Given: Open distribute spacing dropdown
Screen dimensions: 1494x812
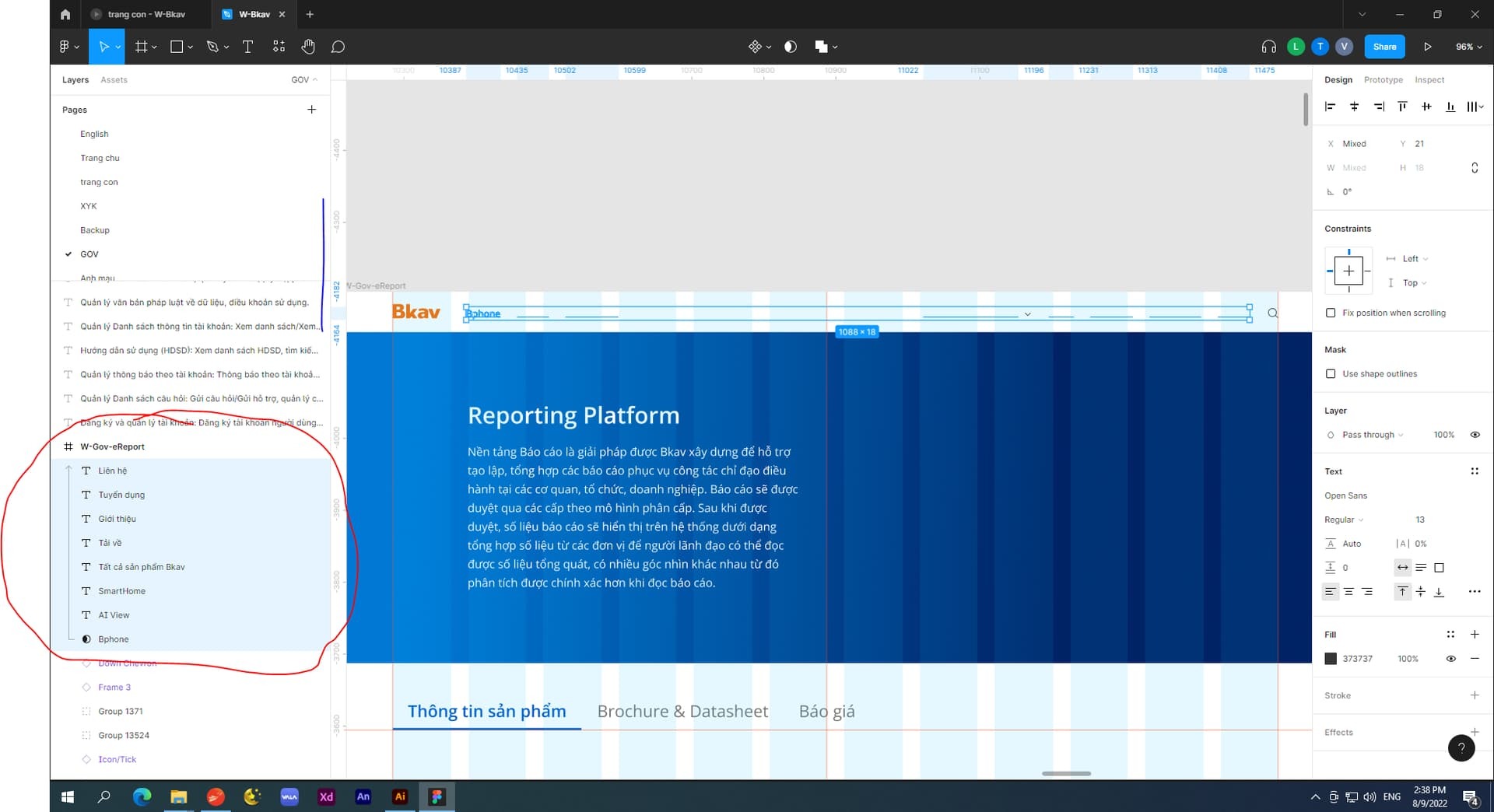Looking at the screenshot, I should coord(1475,107).
